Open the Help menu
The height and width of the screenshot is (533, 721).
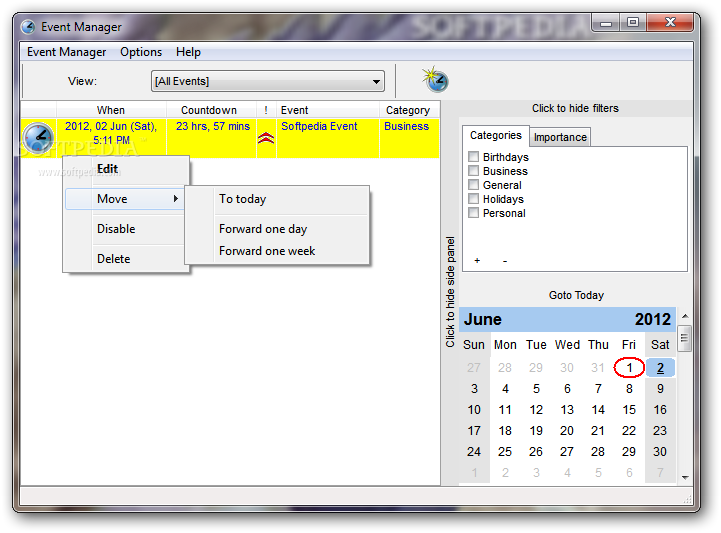(x=189, y=52)
